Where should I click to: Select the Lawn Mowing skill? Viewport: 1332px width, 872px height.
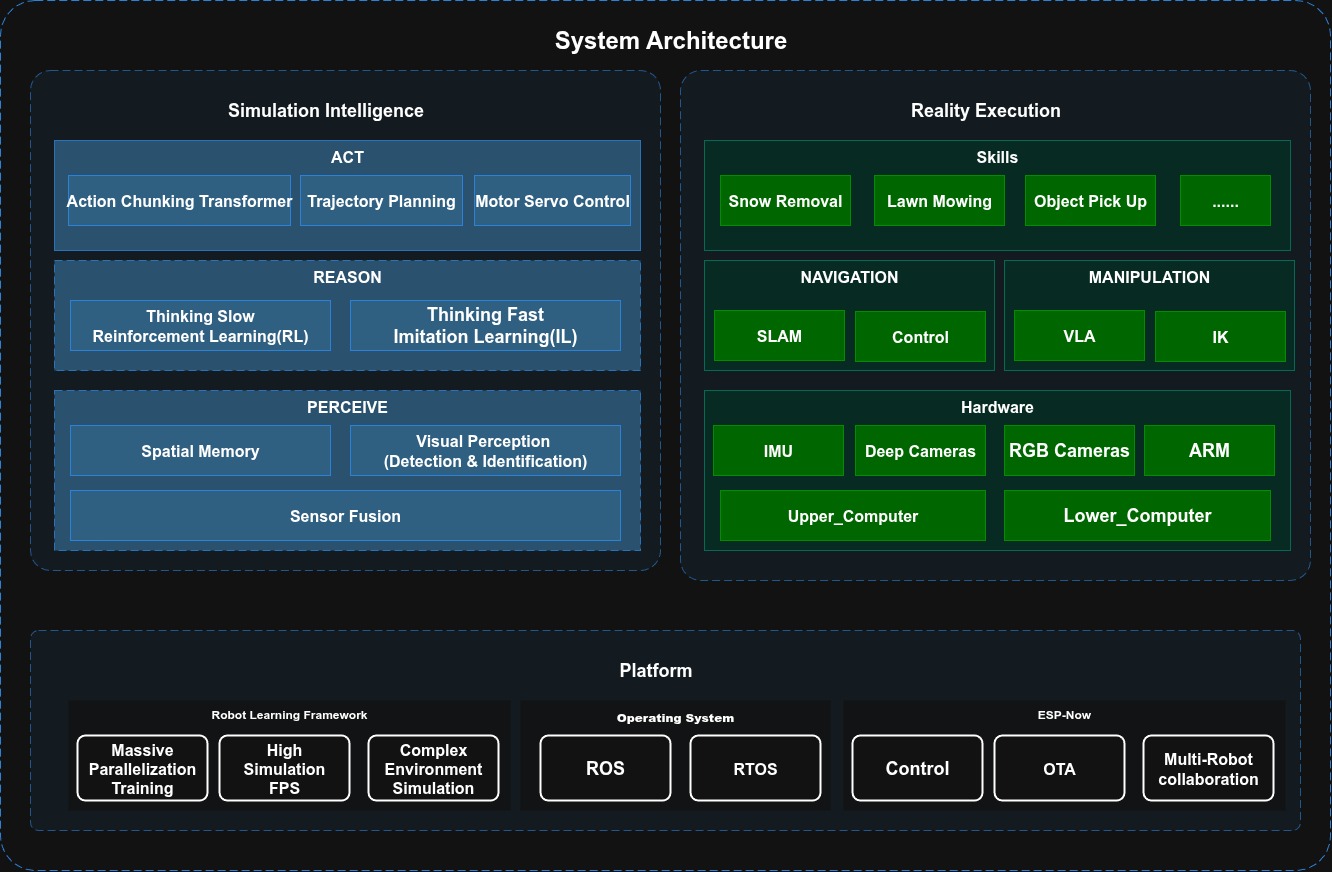939,201
